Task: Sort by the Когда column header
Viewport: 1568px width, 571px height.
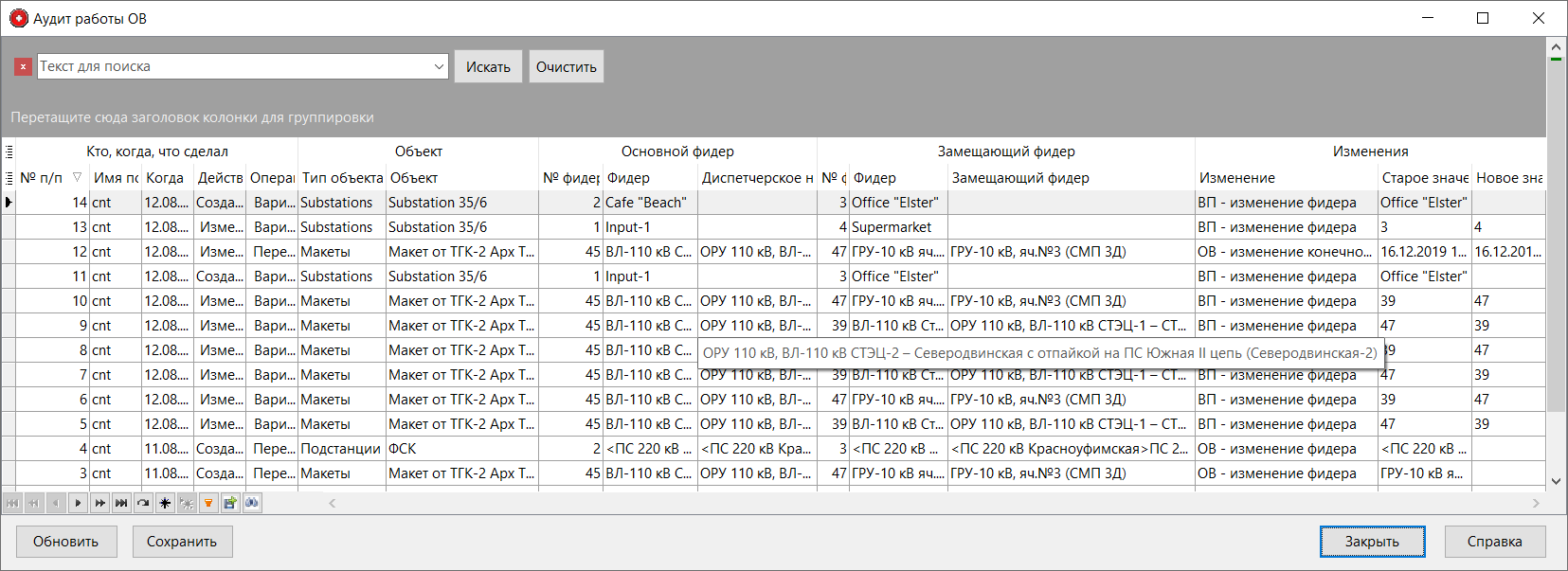Action: 167,178
